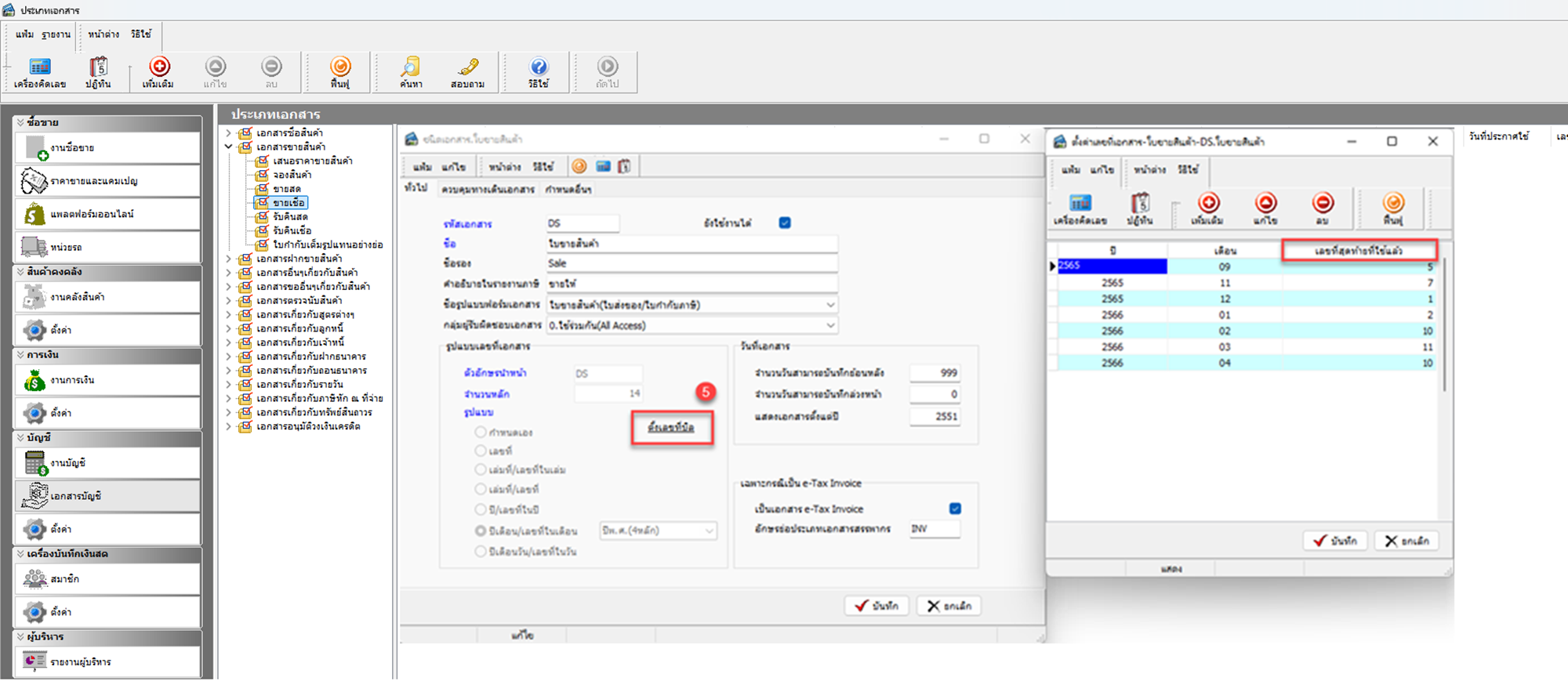The width and height of the screenshot is (1568, 681).
Task: Click save button in numbering settings window
Action: [1335, 541]
